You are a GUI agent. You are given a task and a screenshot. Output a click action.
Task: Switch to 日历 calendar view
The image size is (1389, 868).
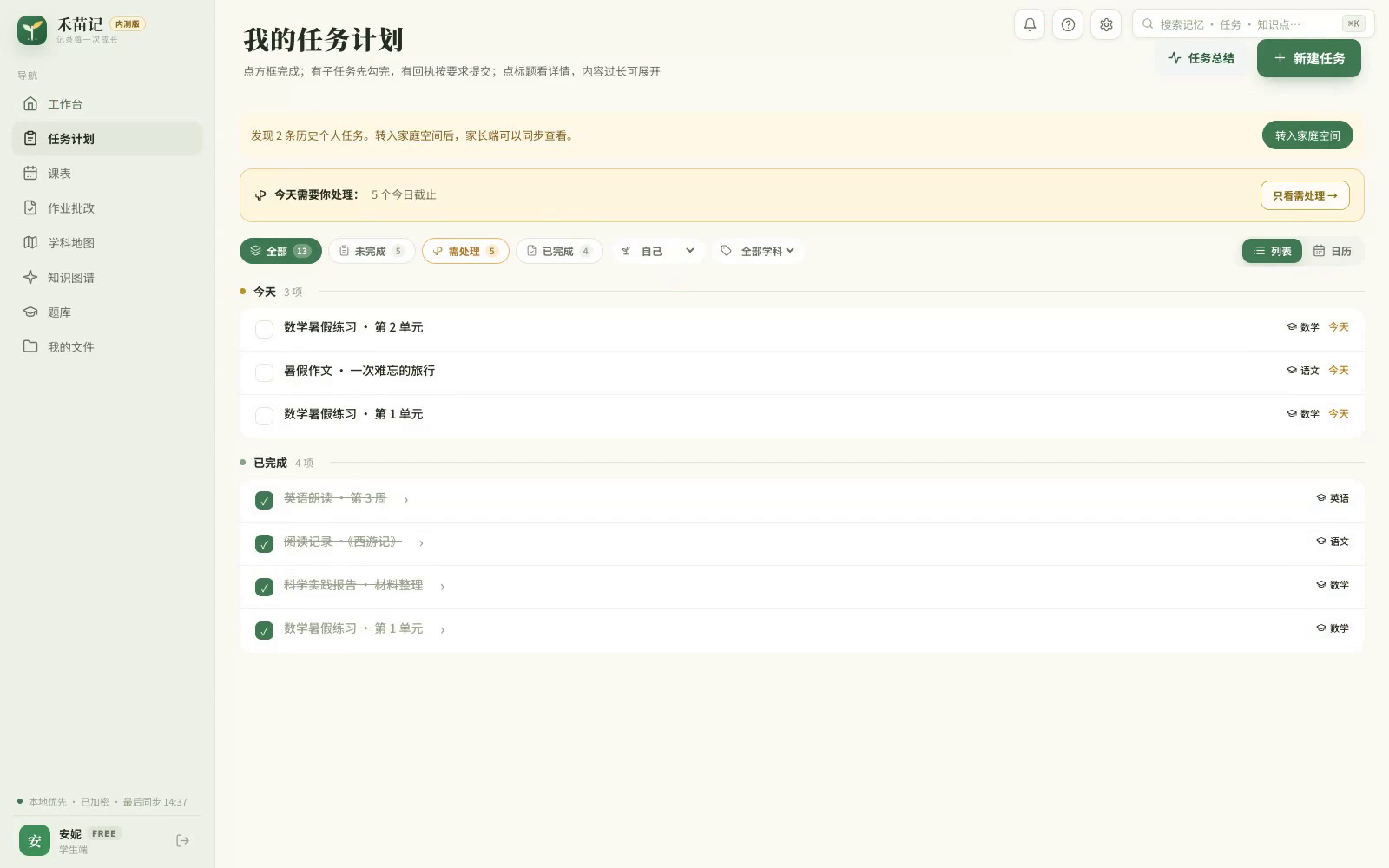click(1332, 251)
